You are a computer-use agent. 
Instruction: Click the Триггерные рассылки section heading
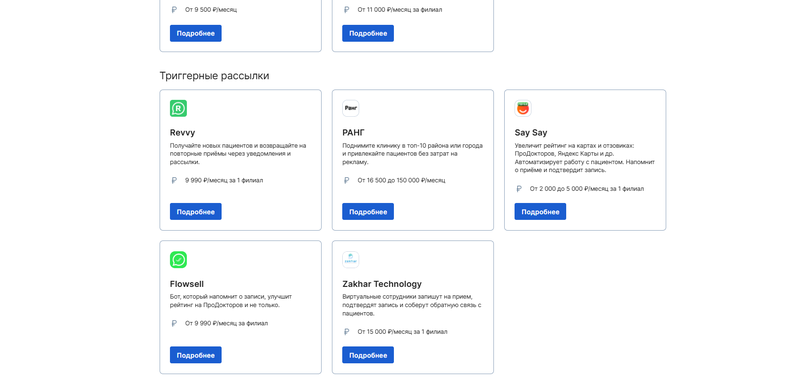pyautogui.click(x=214, y=76)
